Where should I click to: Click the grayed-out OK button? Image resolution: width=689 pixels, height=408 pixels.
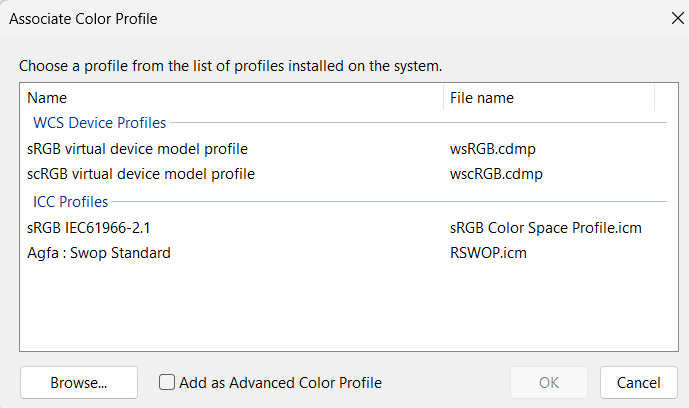[x=549, y=382]
